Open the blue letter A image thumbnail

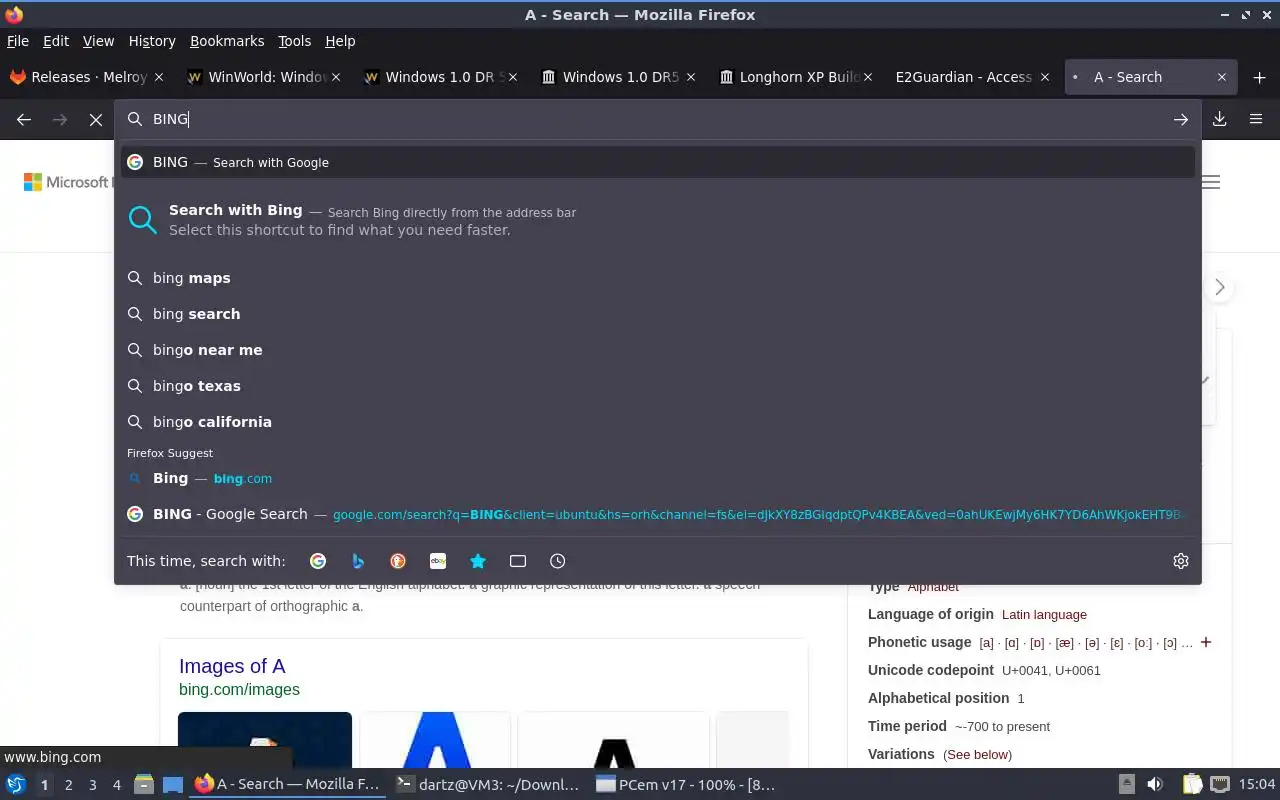click(435, 740)
